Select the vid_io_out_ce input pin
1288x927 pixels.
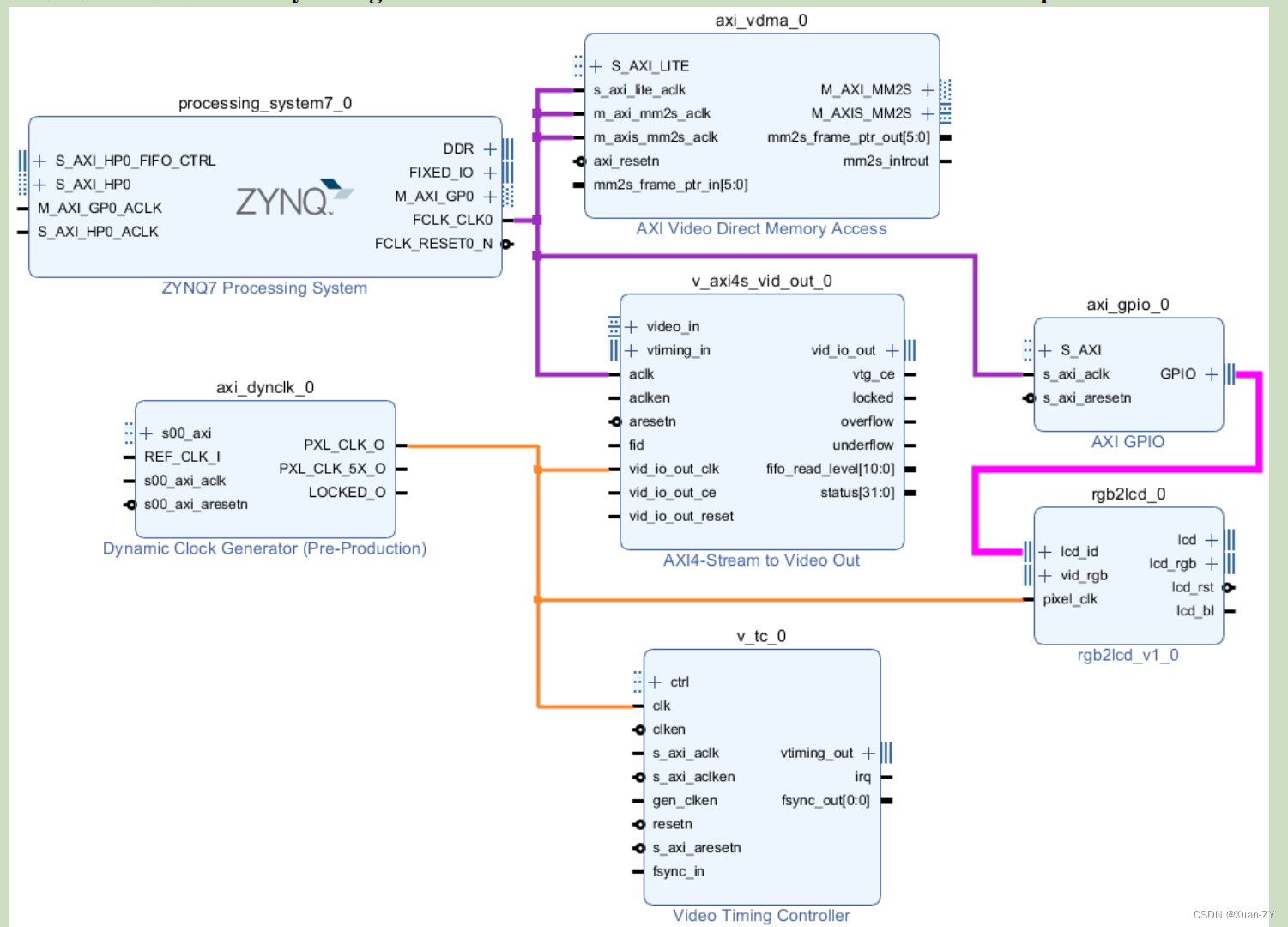pos(672,493)
